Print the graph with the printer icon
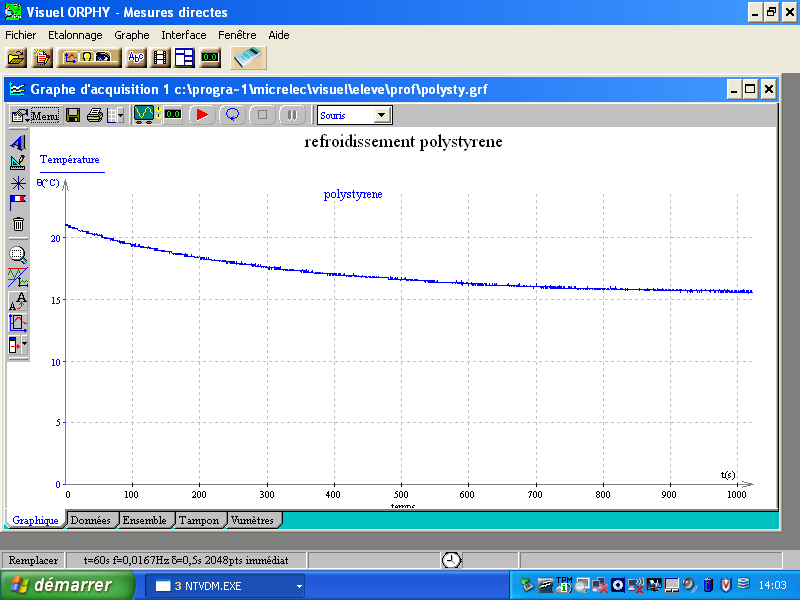The image size is (800, 600). 95,115
